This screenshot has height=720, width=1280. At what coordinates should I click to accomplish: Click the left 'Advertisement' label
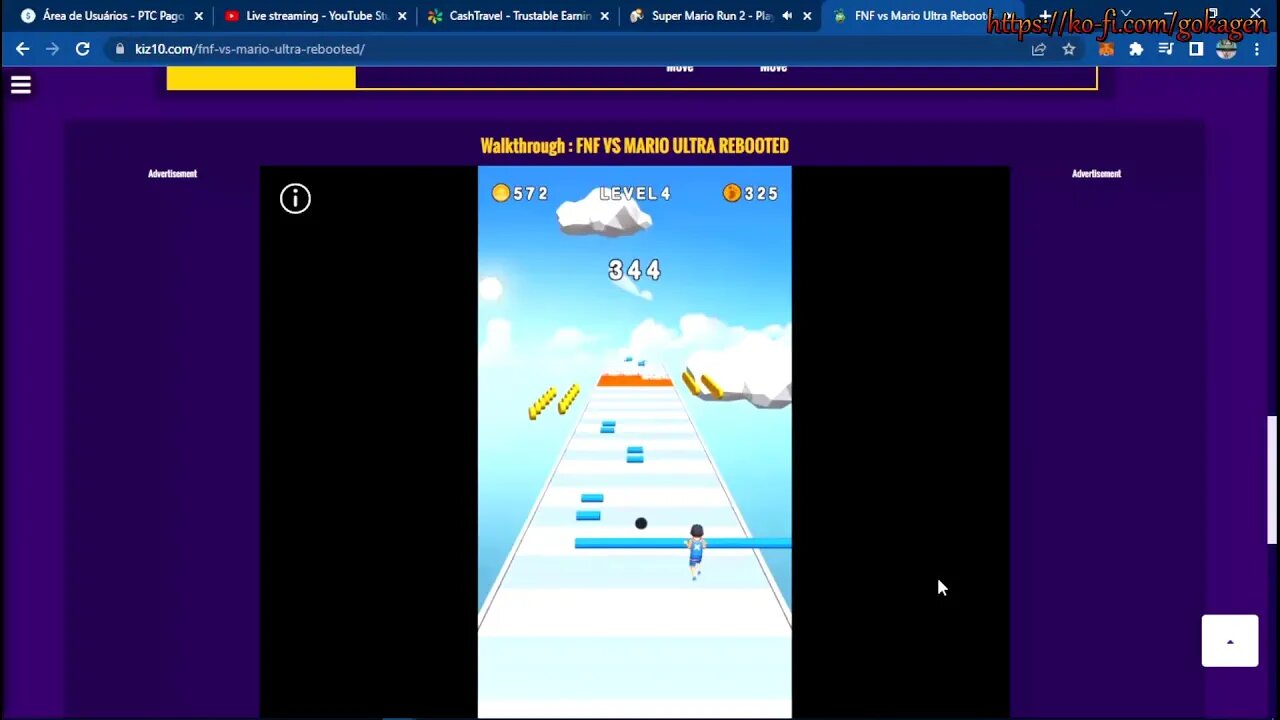pyautogui.click(x=172, y=174)
